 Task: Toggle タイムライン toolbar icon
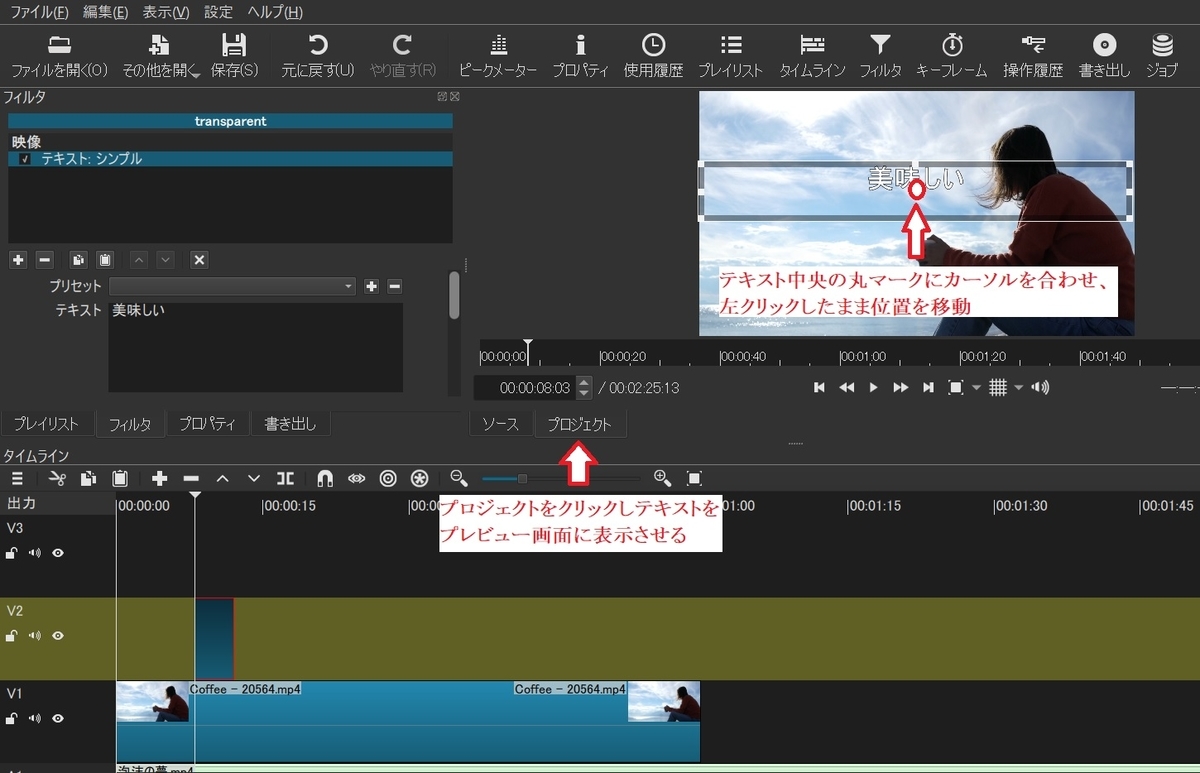click(x=812, y=56)
